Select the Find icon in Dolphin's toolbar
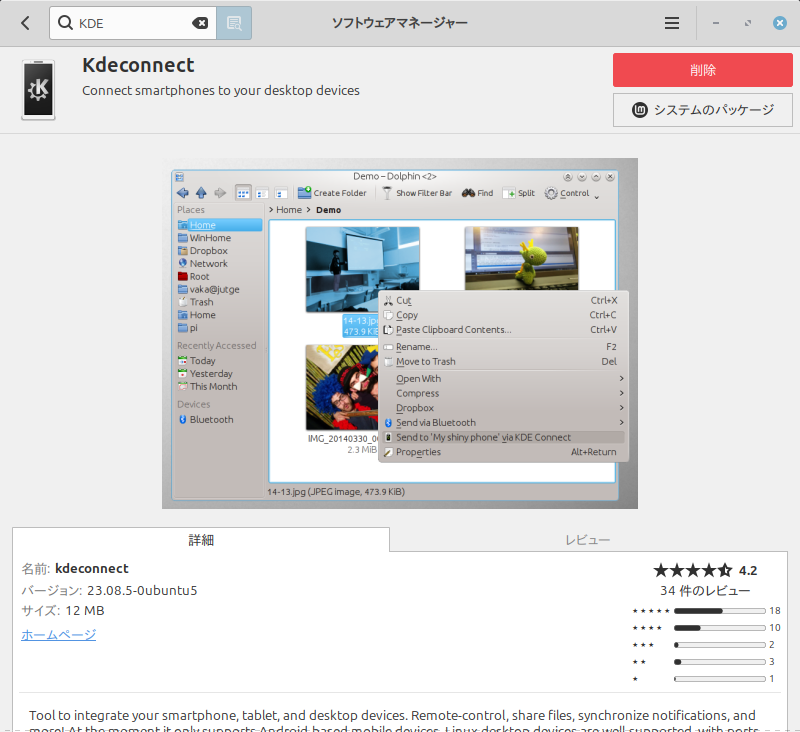This screenshot has height=732, width=800. click(470, 193)
